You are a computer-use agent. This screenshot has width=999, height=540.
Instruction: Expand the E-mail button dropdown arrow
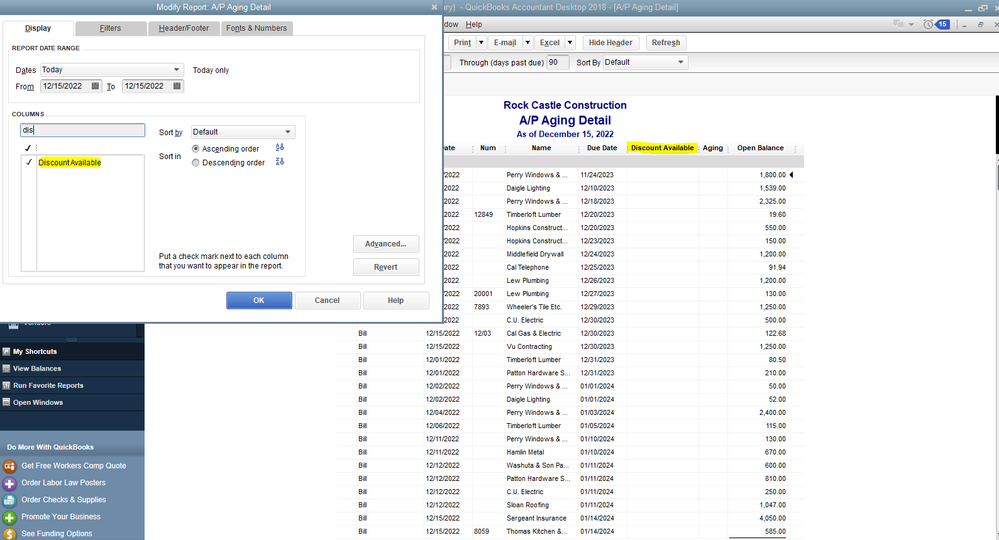pyautogui.click(x=528, y=43)
